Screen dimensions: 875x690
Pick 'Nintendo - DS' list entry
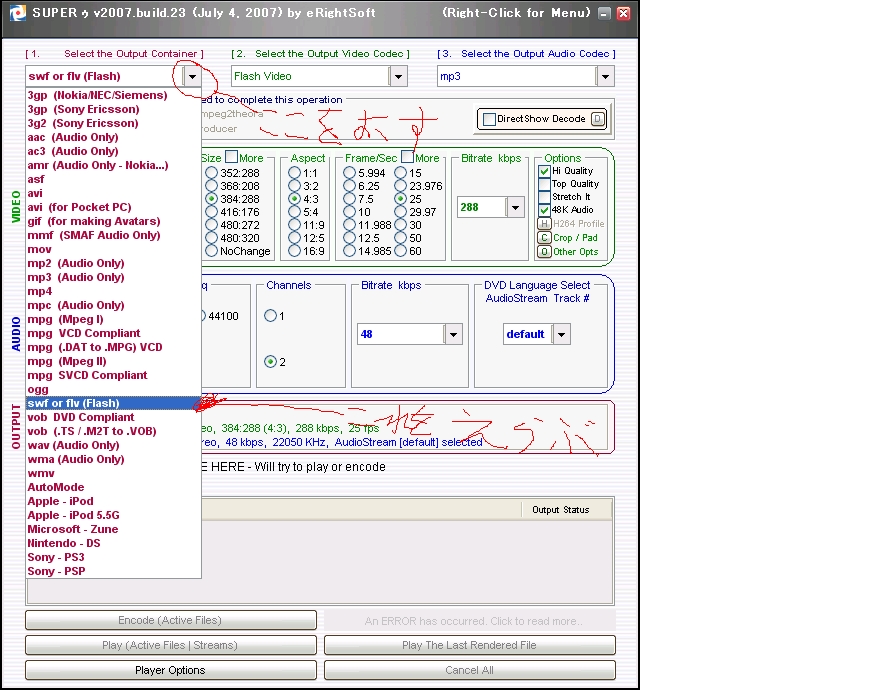click(113, 543)
